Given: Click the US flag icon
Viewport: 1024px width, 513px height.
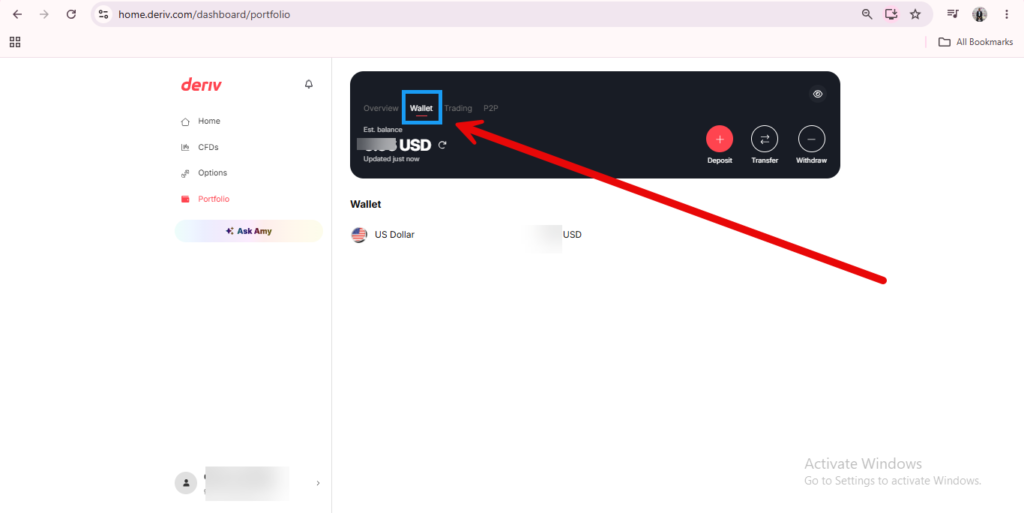Looking at the screenshot, I should coord(359,235).
